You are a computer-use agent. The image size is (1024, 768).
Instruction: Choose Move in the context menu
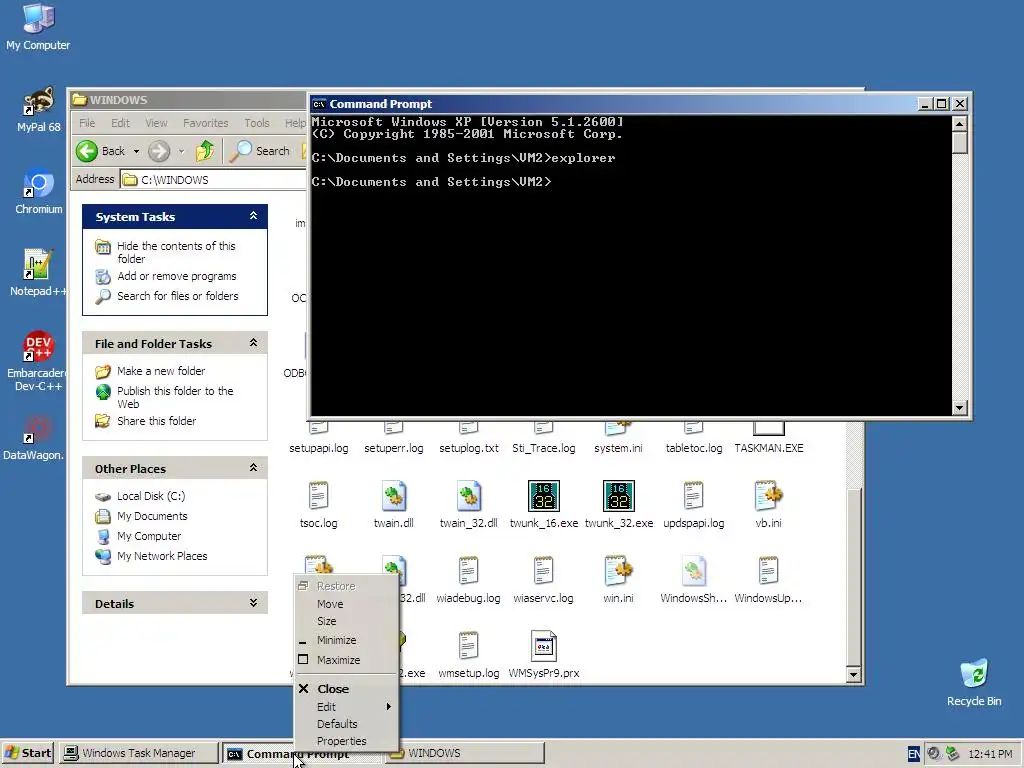click(346, 604)
